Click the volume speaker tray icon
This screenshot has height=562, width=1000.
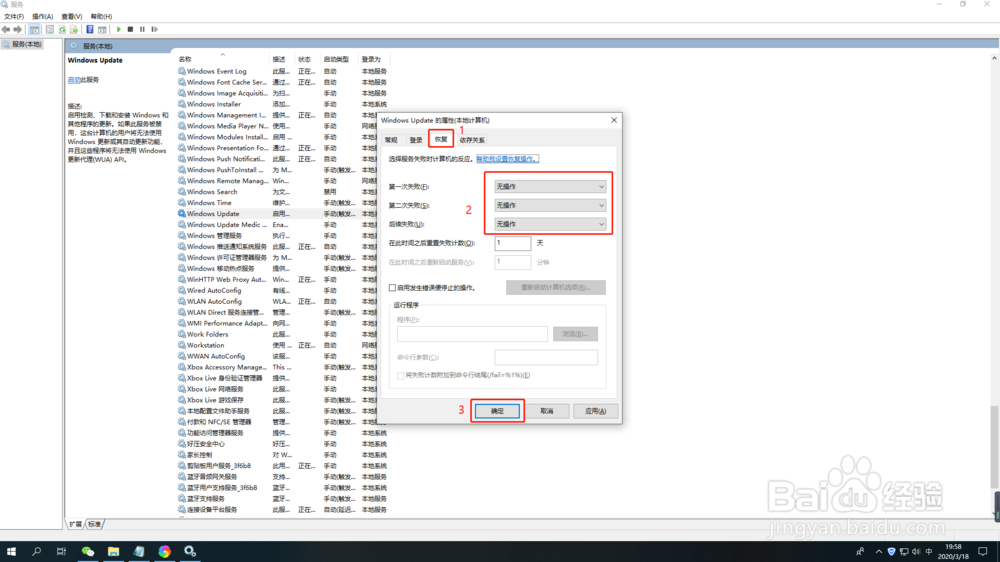pos(916,551)
